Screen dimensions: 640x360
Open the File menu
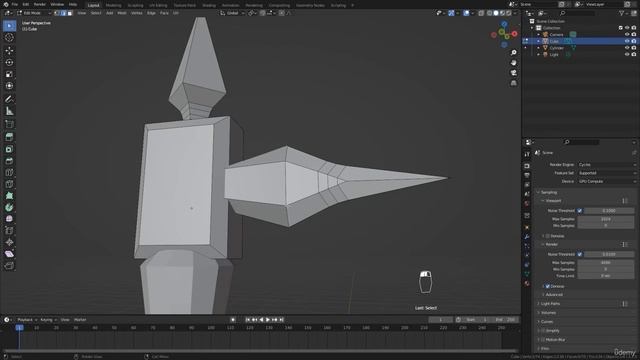[x=15, y=4]
